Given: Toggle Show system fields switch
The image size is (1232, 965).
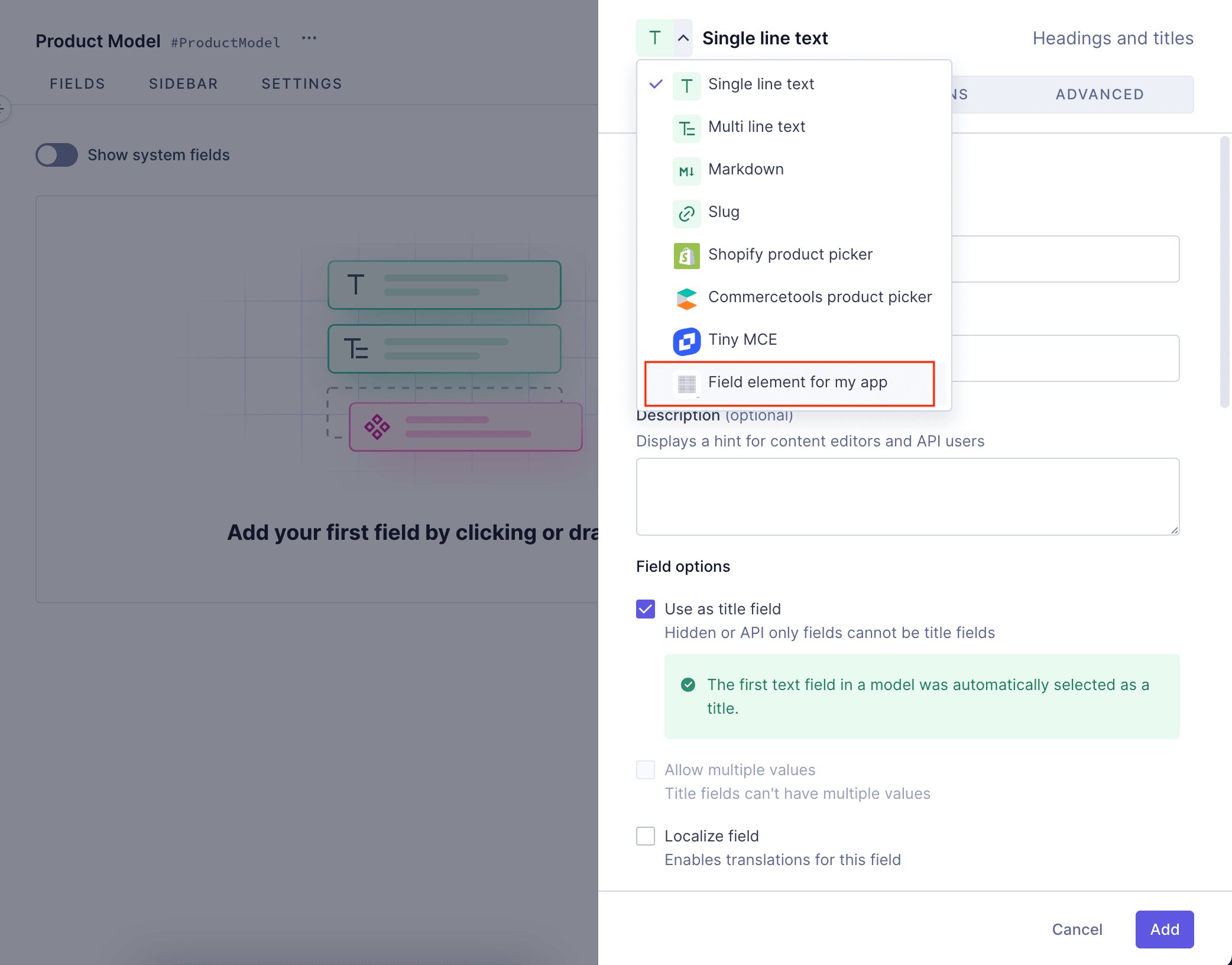Looking at the screenshot, I should coord(56,155).
